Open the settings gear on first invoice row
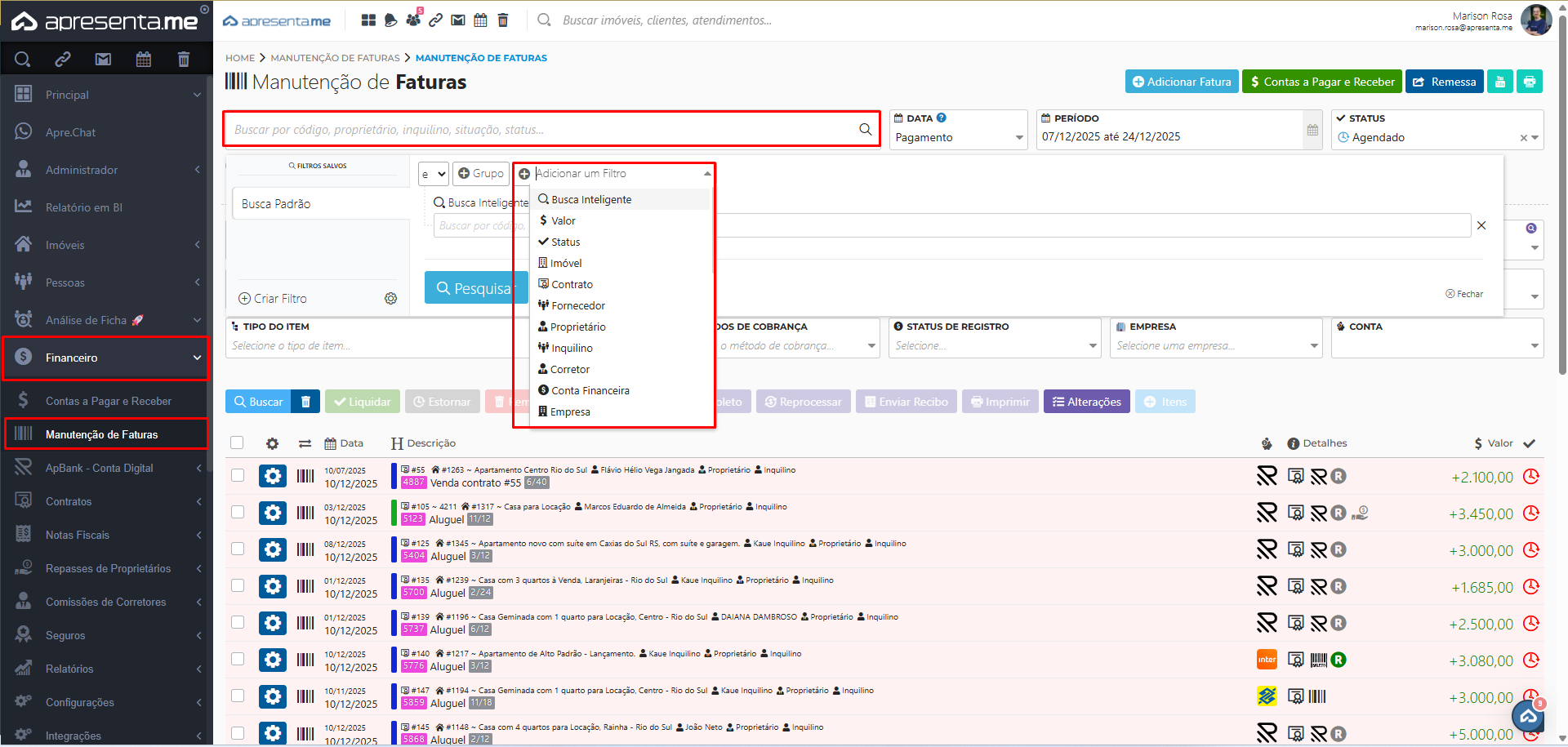This screenshot has height=747, width=1568. [x=273, y=476]
